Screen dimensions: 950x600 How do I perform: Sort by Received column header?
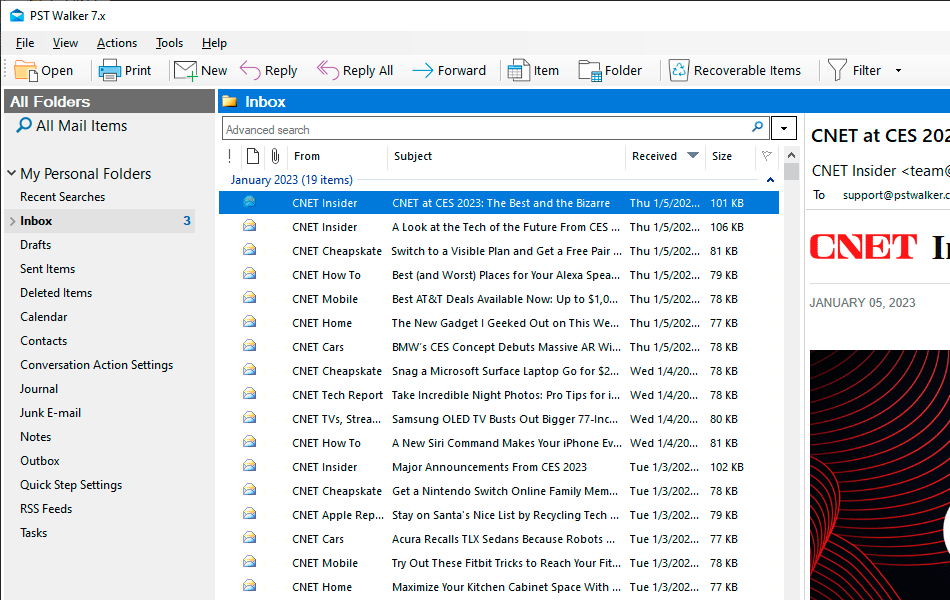[x=654, y=156]
